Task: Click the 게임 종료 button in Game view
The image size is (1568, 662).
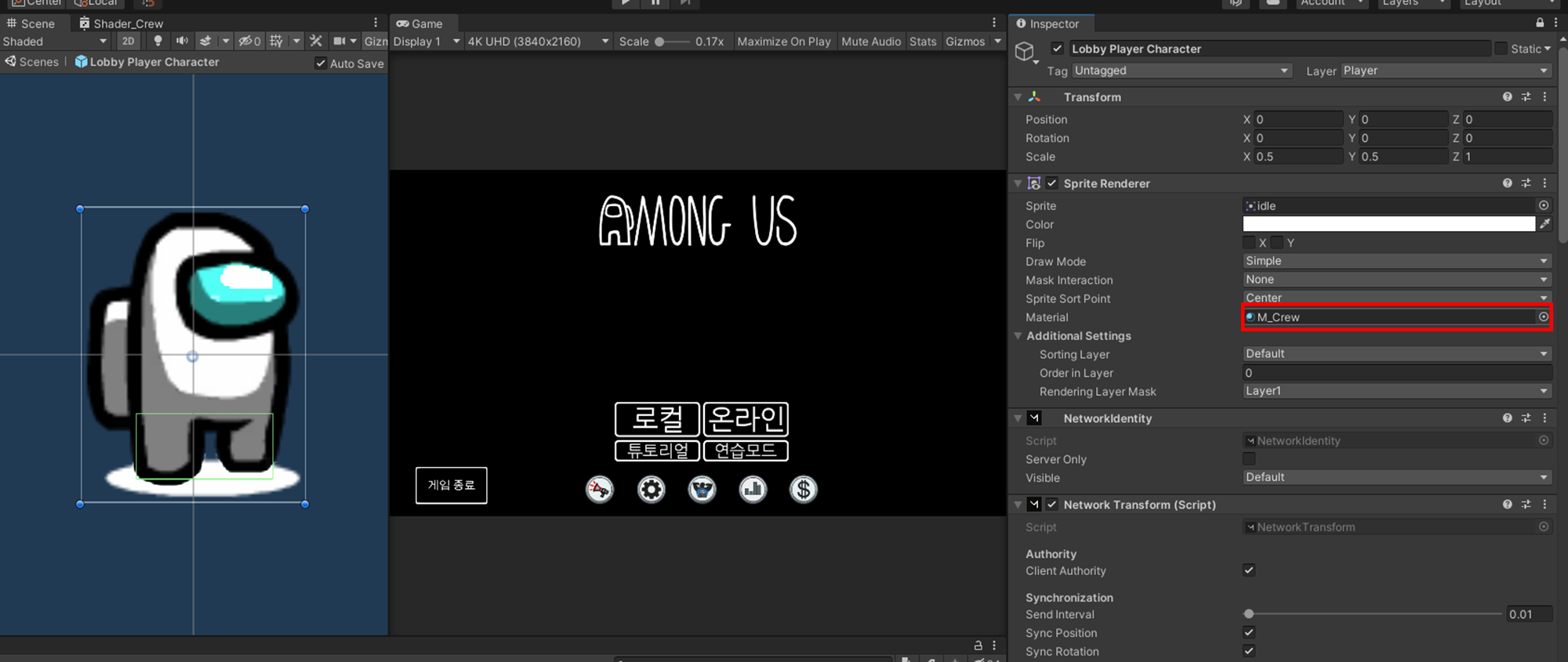Action: (452, 485)
